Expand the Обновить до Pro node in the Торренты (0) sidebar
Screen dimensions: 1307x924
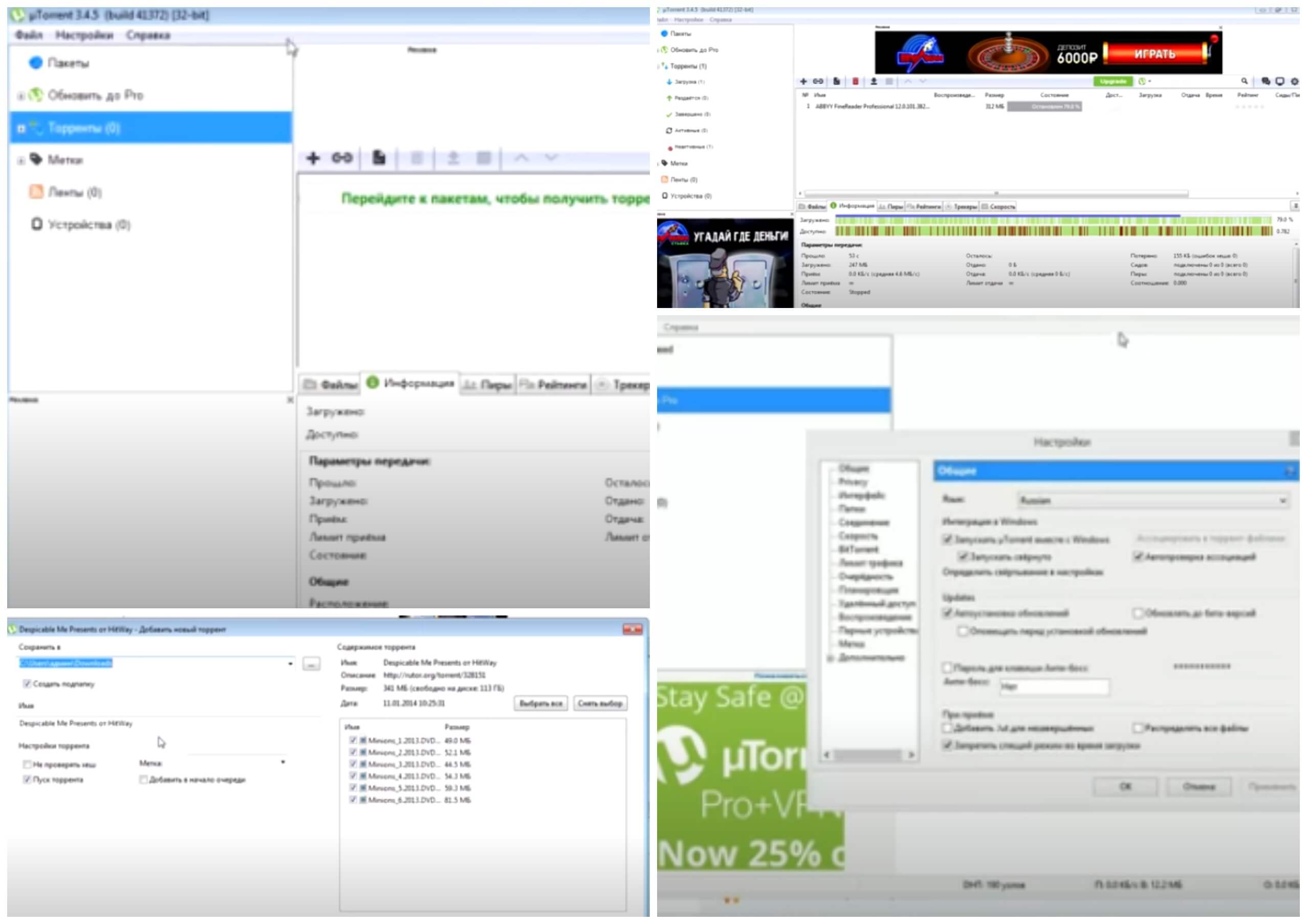point(21,96)
